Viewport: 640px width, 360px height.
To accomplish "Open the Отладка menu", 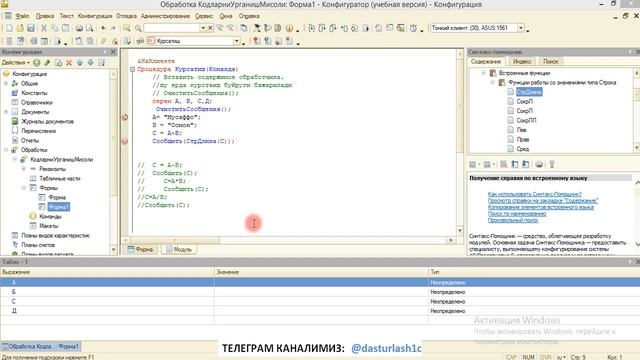I will [x=126, y=16].
